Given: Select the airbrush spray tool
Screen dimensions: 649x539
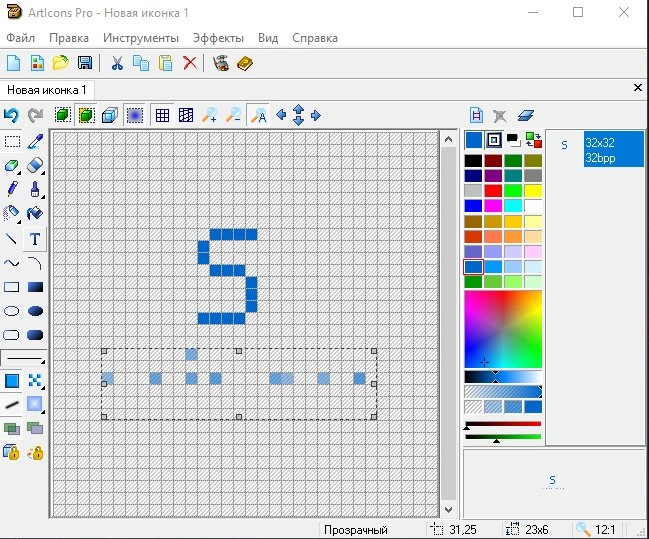Looking at the screenshot, I should point(12,214).
